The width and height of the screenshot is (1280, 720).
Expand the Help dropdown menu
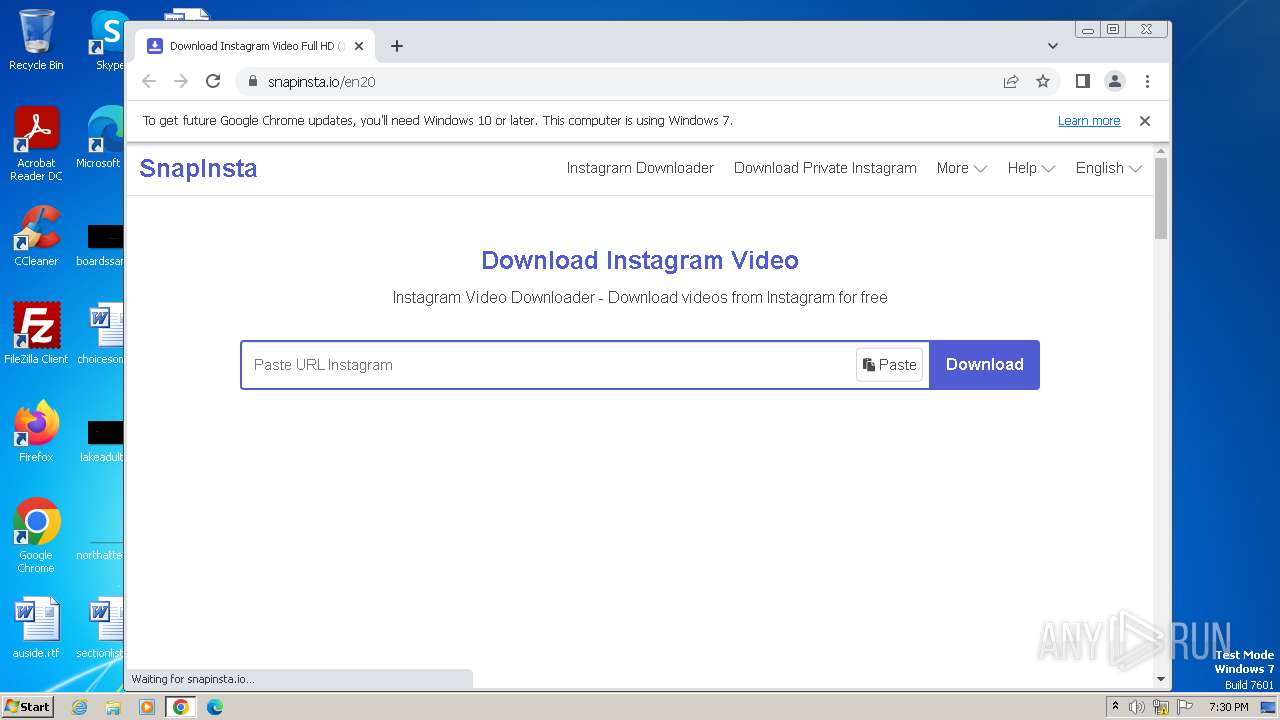(x=1031, y=168)
